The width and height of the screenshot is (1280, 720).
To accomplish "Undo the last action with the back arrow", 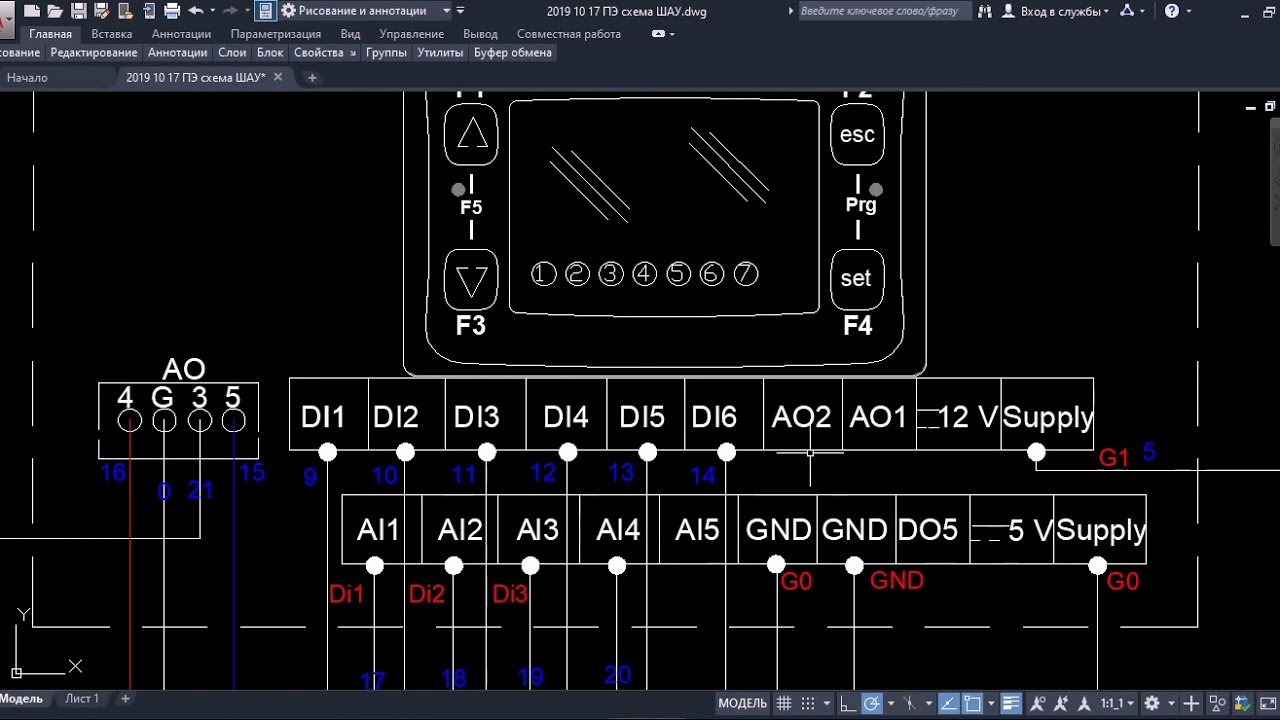I will 195,11.
